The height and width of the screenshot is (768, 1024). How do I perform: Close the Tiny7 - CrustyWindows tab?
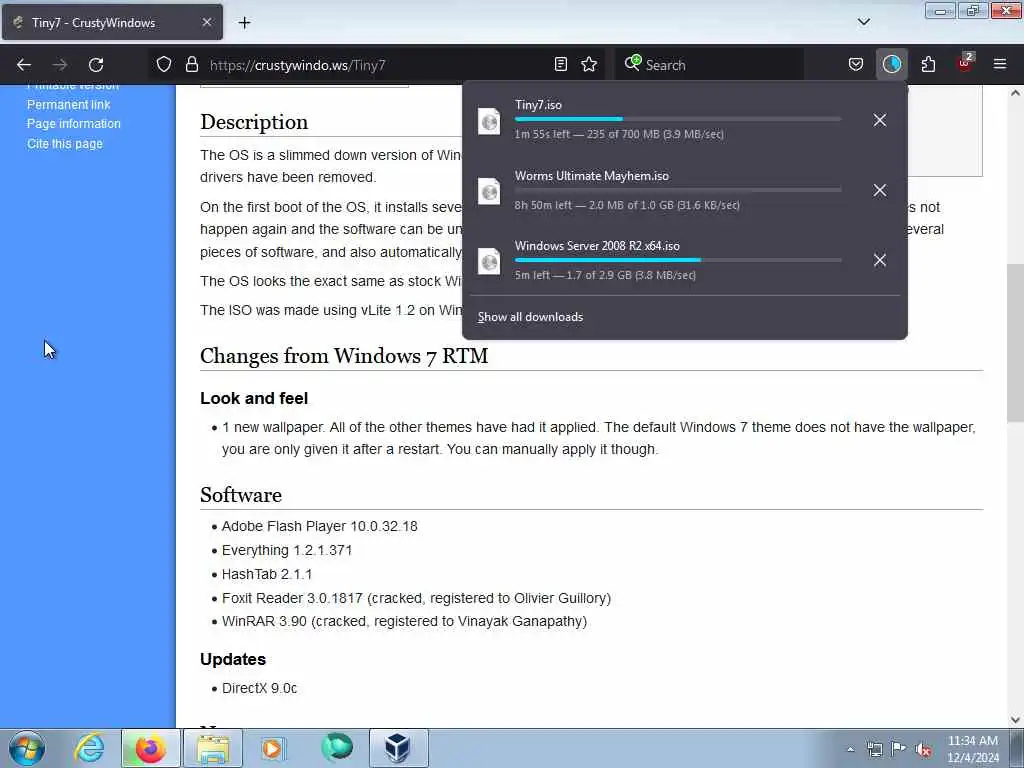click(206, 22)
